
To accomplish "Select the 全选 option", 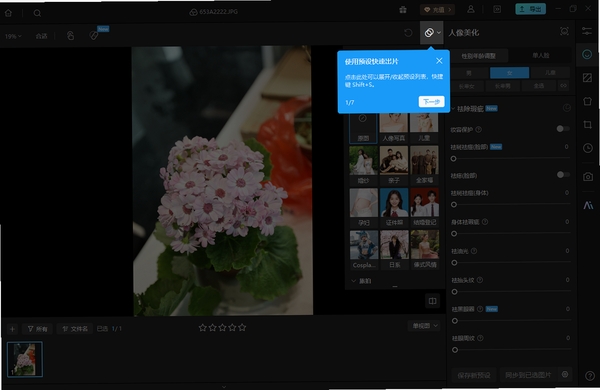I will coord(539,86).
